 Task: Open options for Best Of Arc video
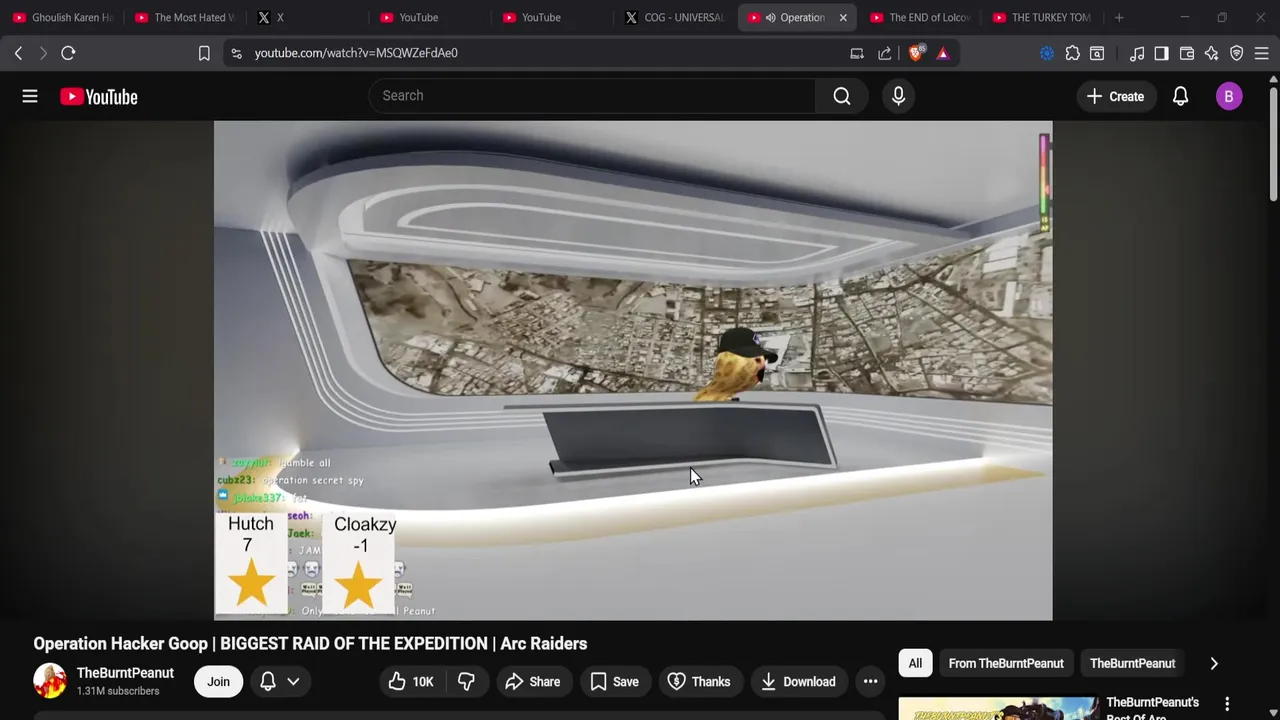click(x=1227, y=705)
